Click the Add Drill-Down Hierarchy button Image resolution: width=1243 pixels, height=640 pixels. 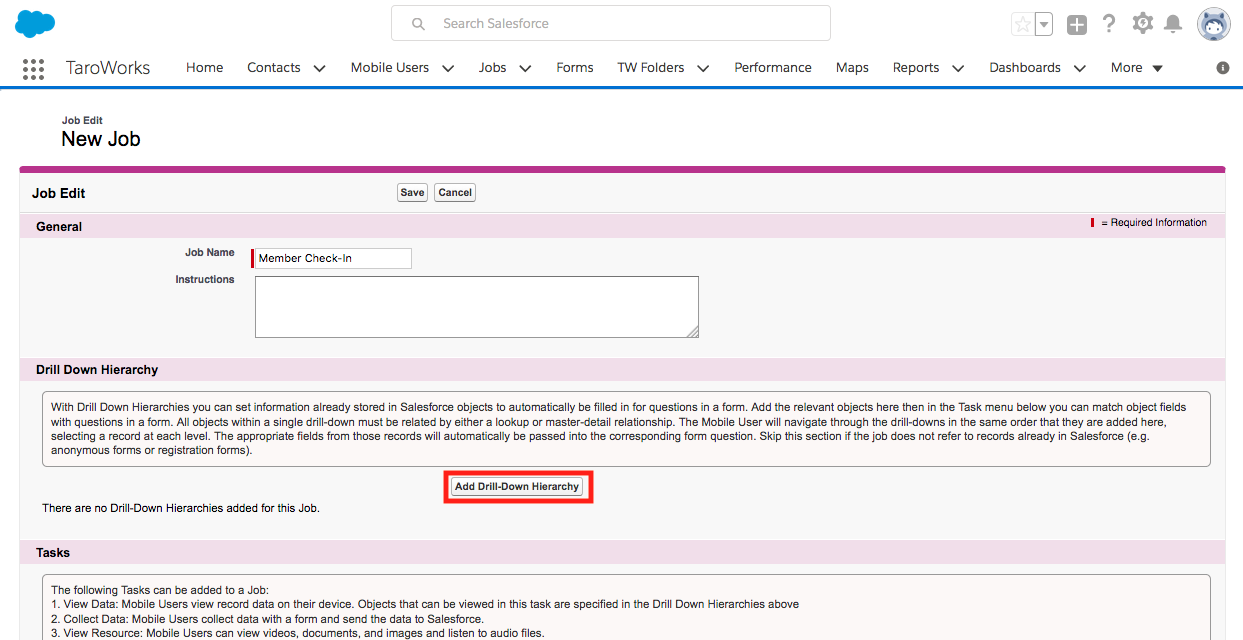tap(517, 487)
